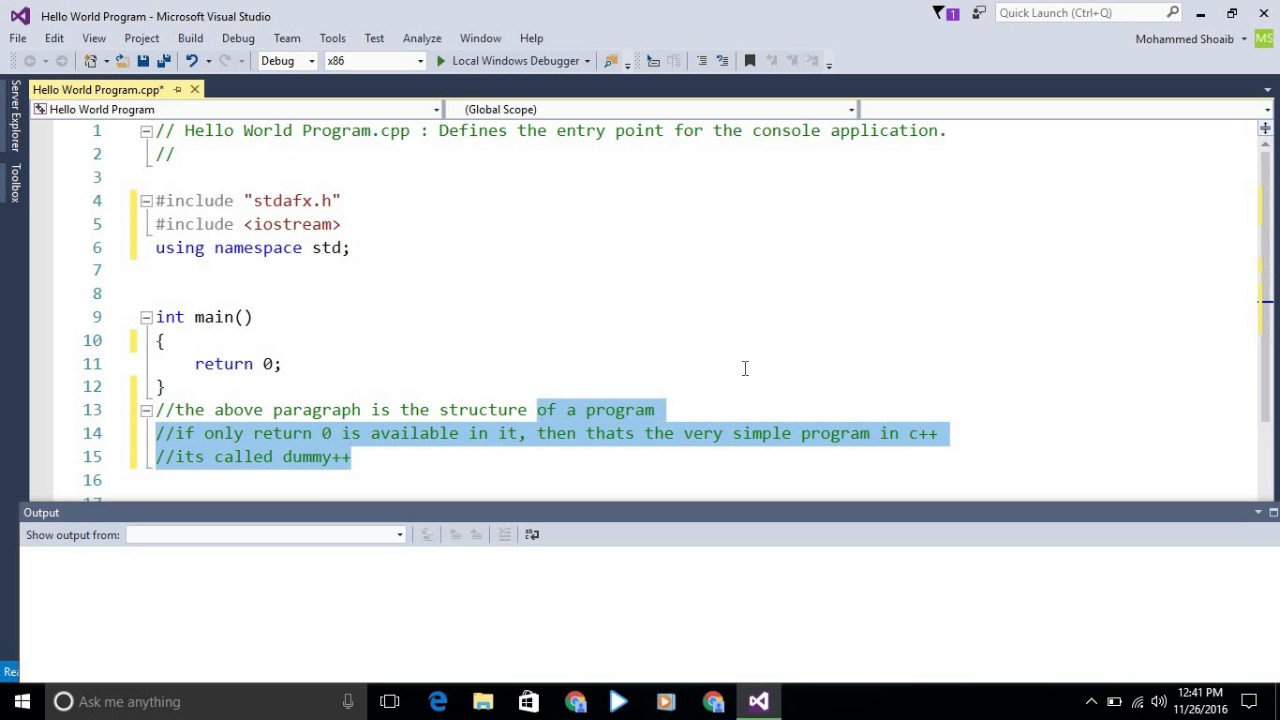Click the Navigate Backward arrow icon
Viewport: 1280px width, 720px height.
30,61
